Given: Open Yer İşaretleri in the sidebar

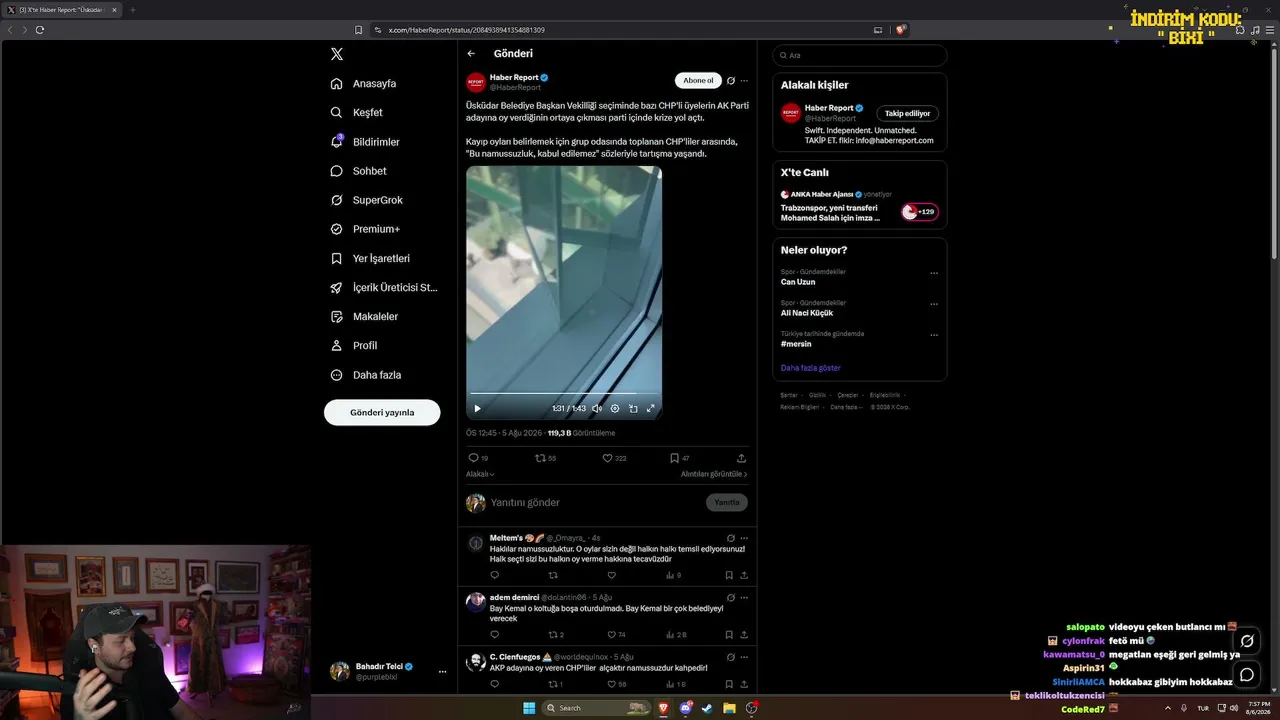Looking at the screenshot, I should coord(371,258).
